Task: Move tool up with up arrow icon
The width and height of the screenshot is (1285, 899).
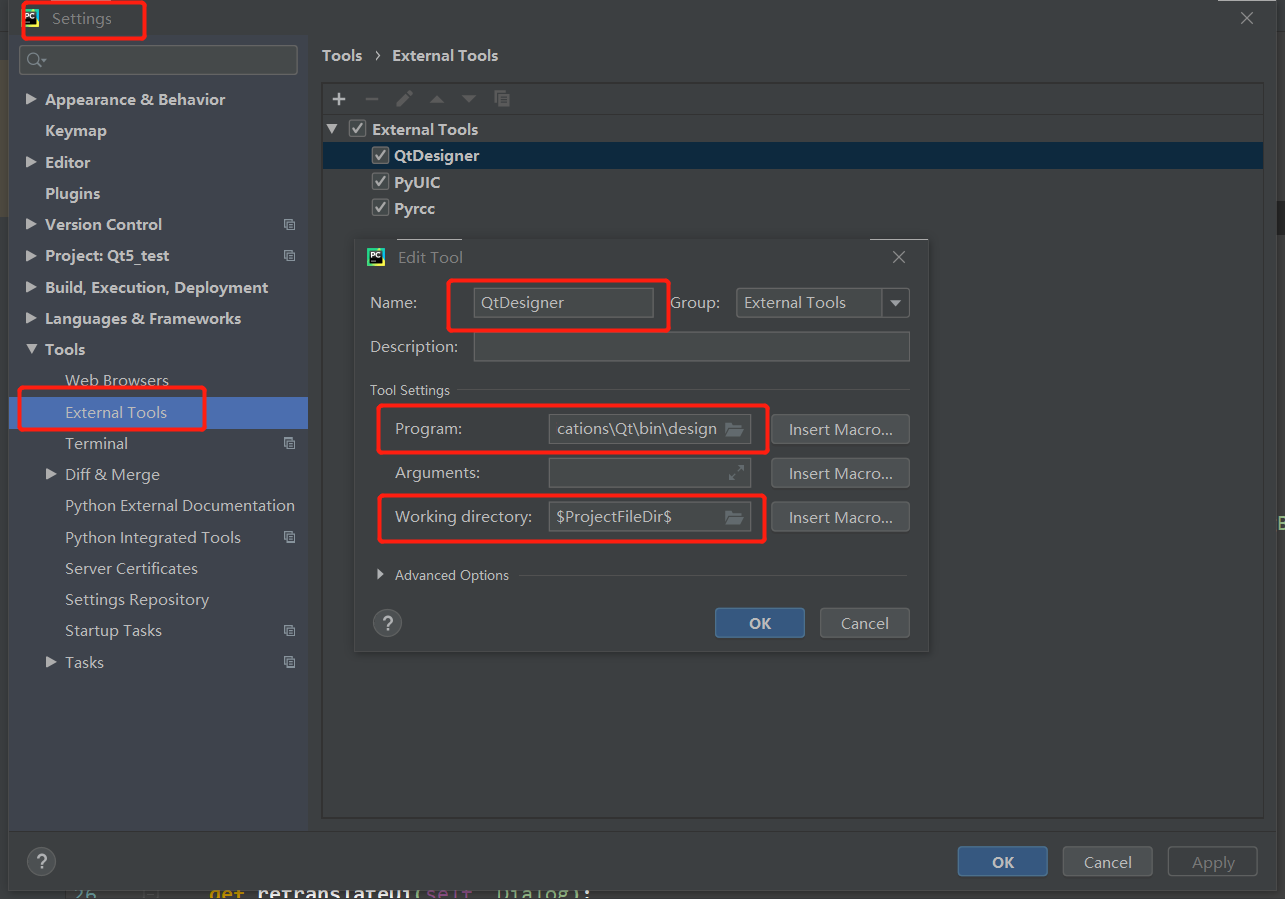Action: 436,99
